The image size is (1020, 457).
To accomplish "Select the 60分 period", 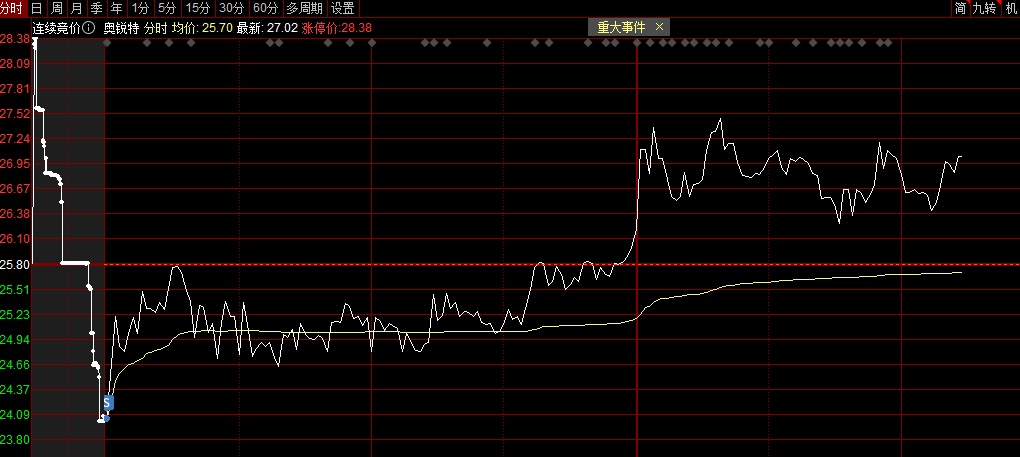I will click(x=265, y=8).
